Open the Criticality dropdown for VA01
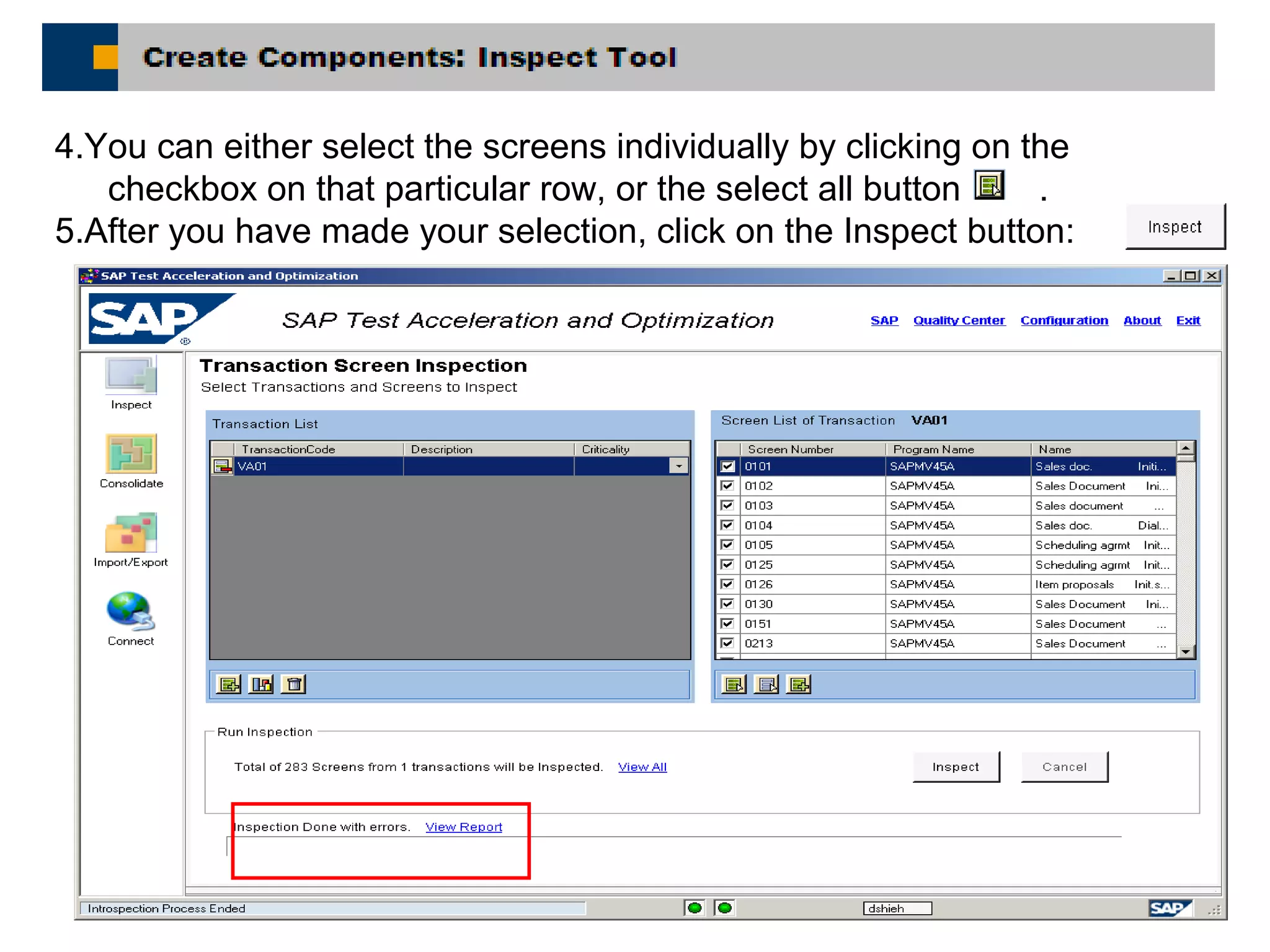 679,466
